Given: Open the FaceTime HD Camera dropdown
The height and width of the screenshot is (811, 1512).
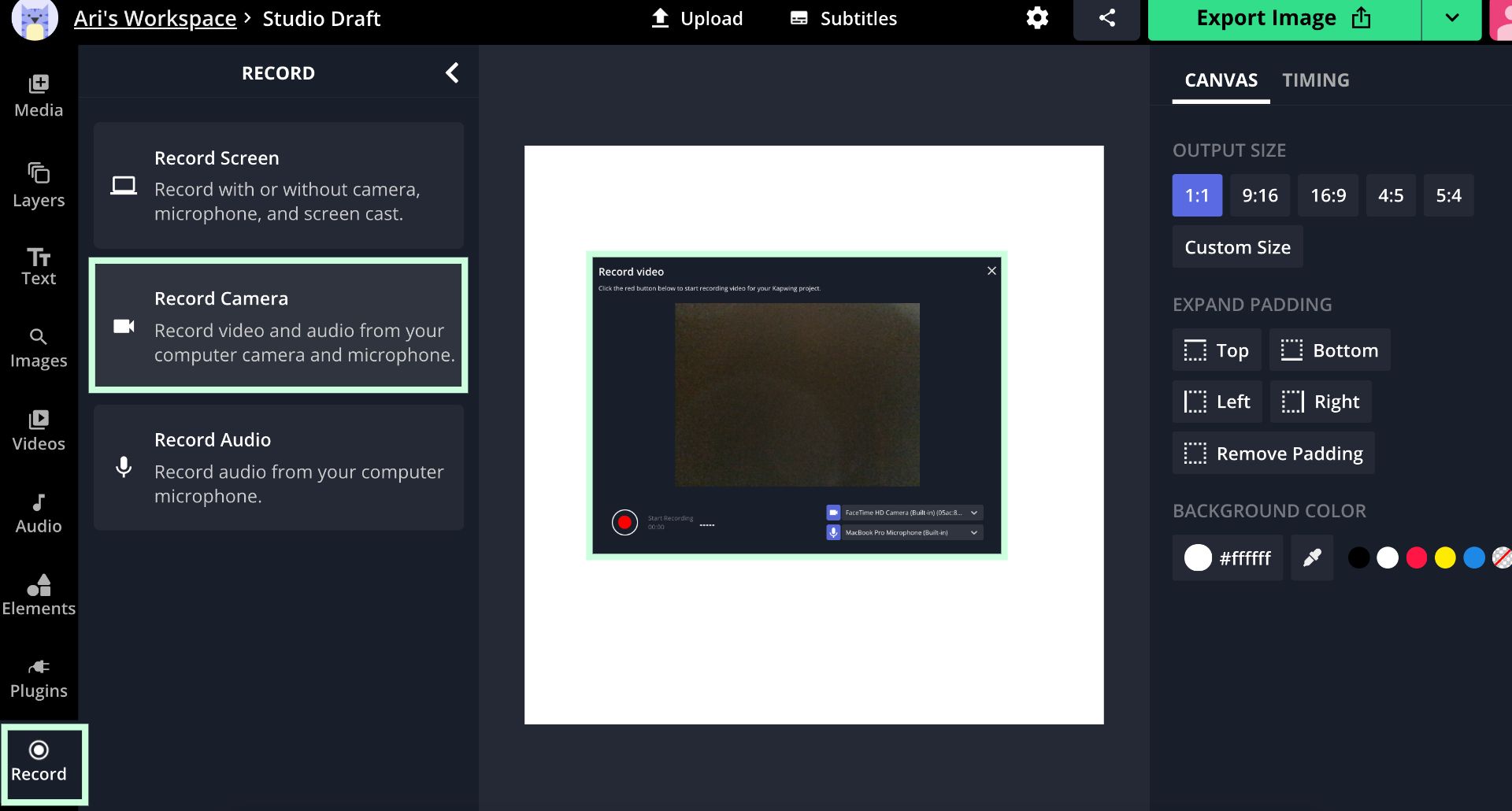Looking at the screenshot, I should tap(904, 513).
